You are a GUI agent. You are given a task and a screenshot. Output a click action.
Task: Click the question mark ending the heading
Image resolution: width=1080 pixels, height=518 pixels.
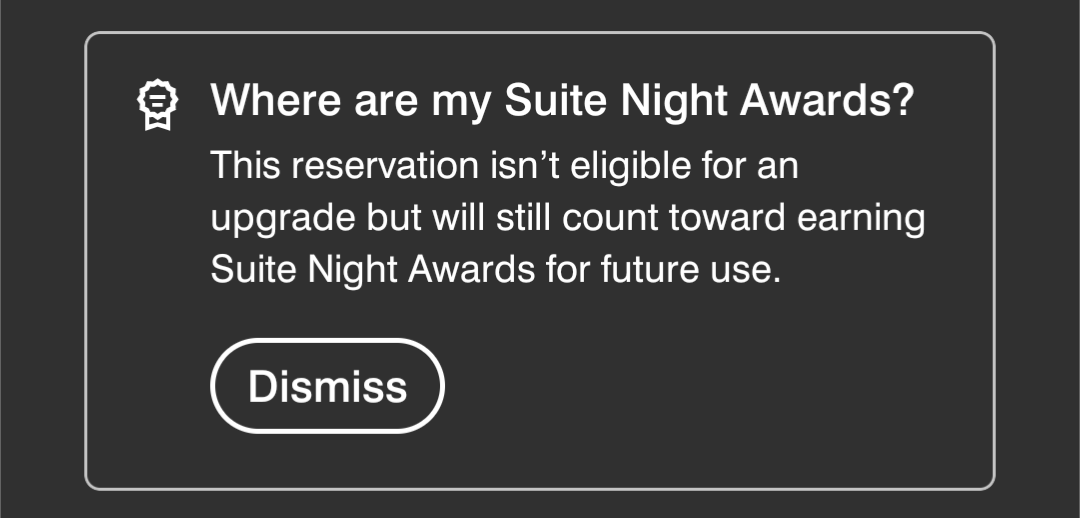[x=901, y=101]
